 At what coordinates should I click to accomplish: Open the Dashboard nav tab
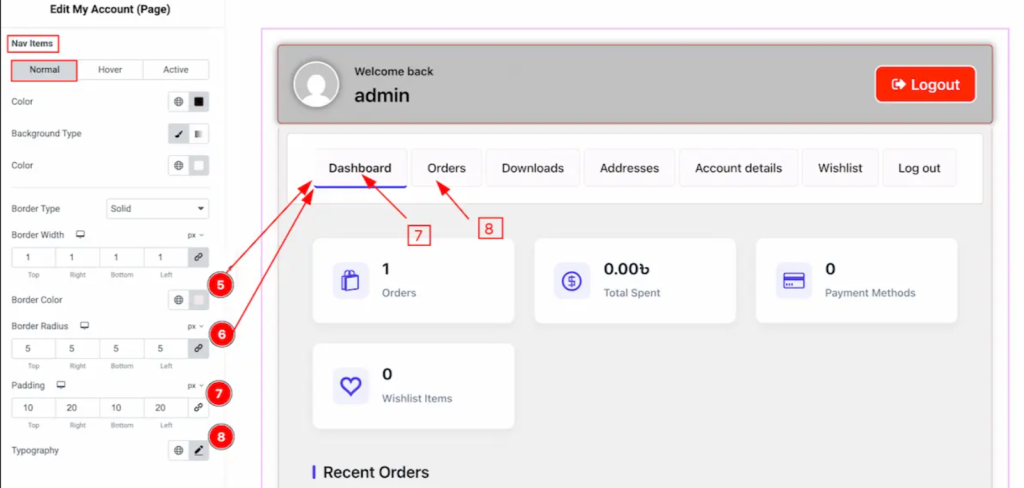[x=360, y=168]
